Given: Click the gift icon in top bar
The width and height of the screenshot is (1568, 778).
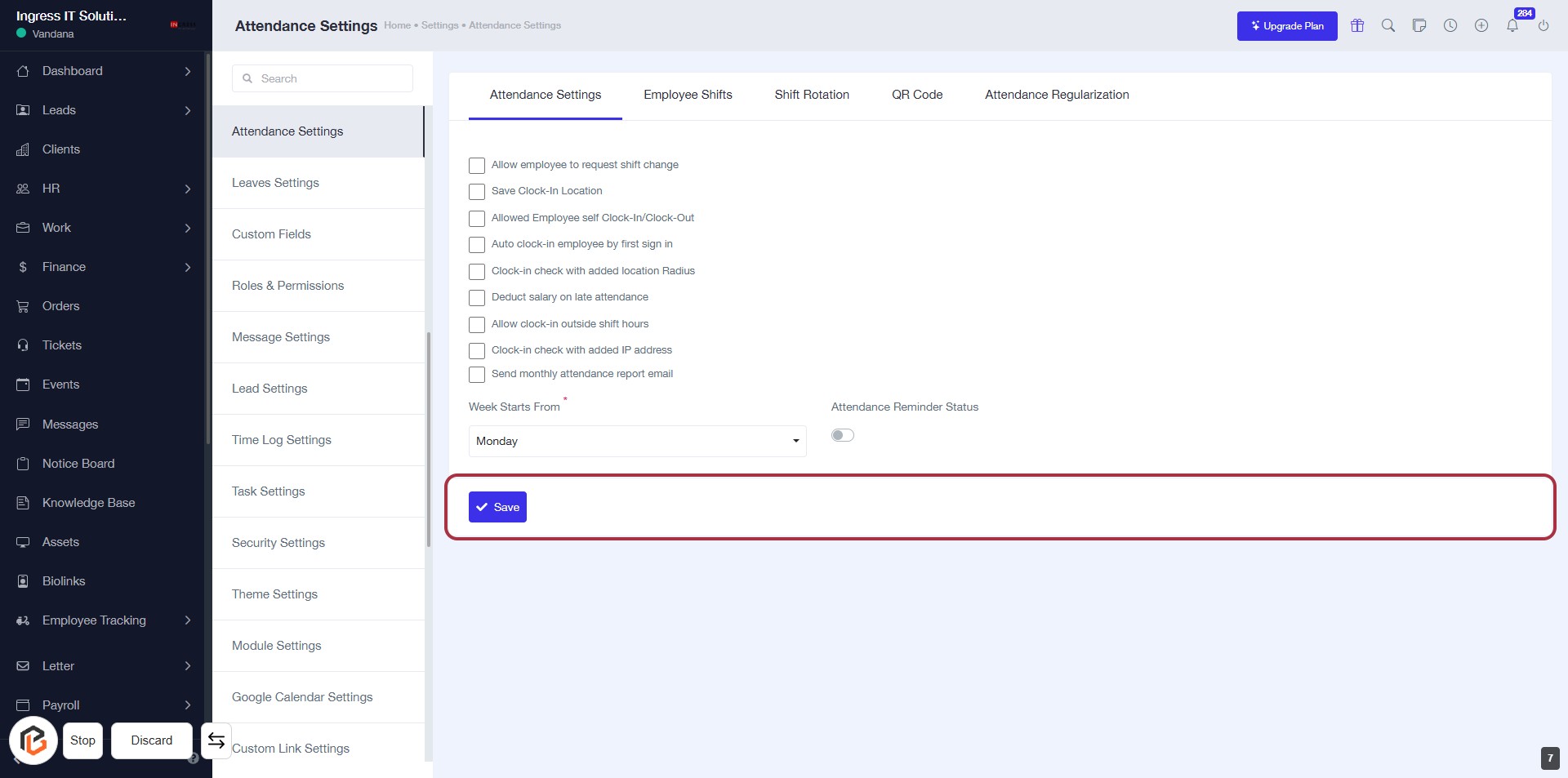Looking at the screenshot, I should (1357, 25).
